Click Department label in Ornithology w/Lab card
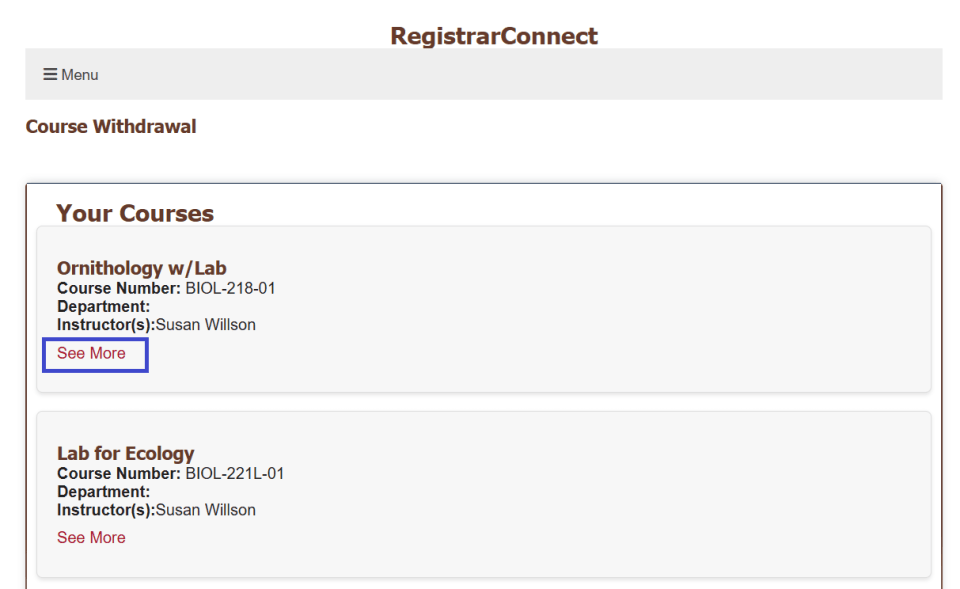The height and width of the screenshot is (589, 960). click(x=104, y=307)
